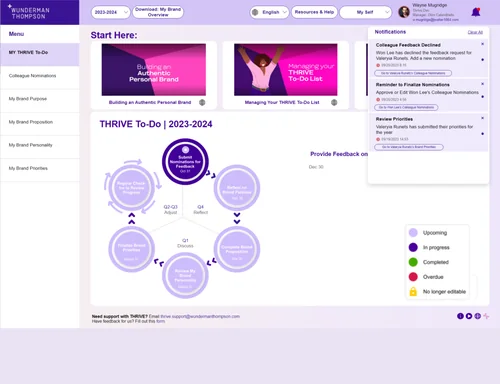Click the Review Priorities notification title
500x384 pixels.
click(394, 119)
